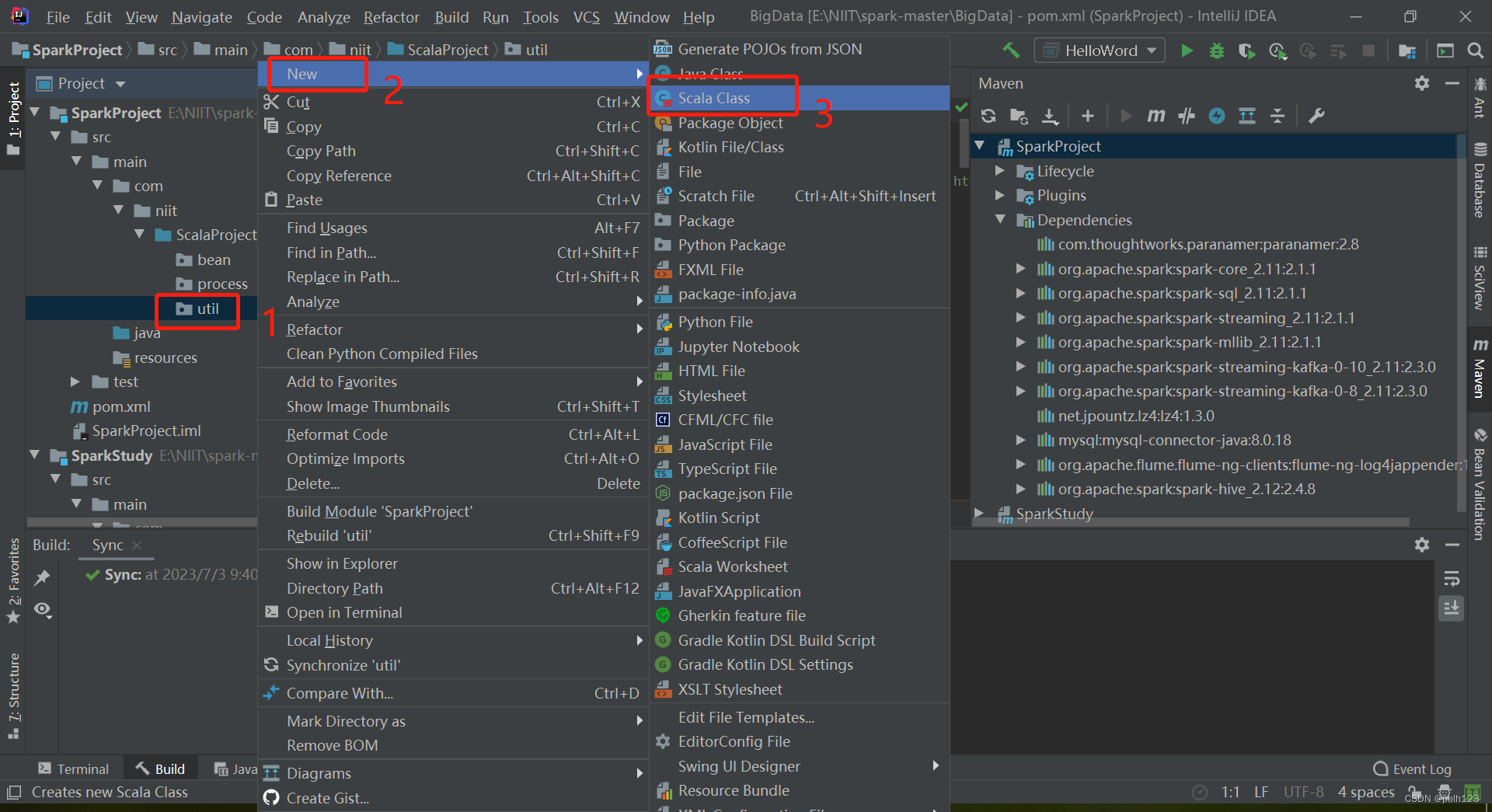
Task: Click the Maven panel horizontal scrollbar
Action: [x=1193, y=522]
